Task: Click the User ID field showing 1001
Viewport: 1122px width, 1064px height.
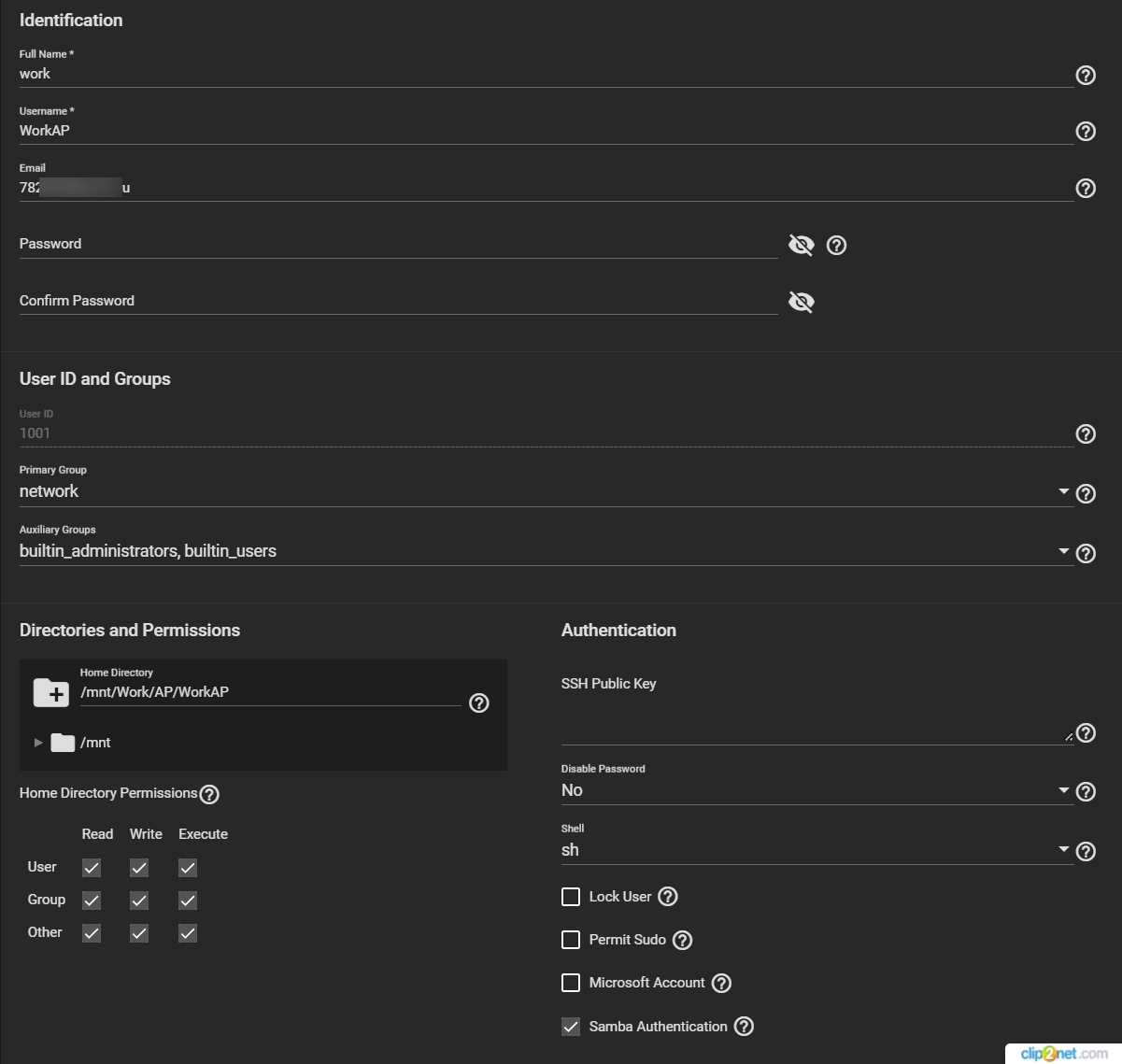Action: point(546,433)
